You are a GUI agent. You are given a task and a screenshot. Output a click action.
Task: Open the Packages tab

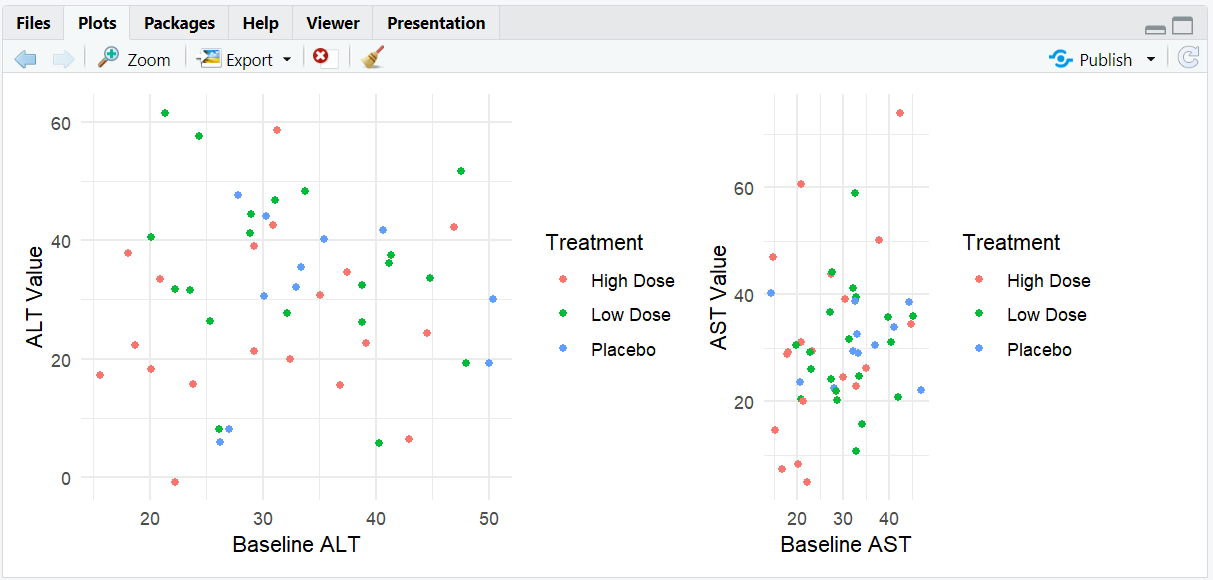pyautogui.click(x=179, y=23)
